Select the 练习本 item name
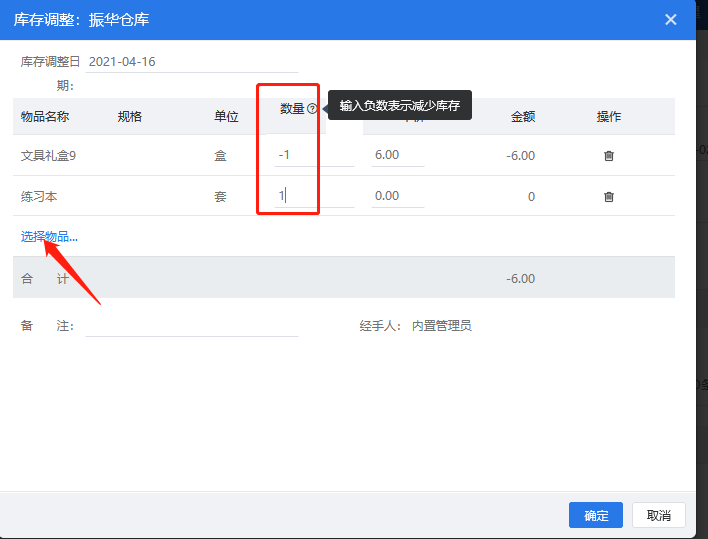Viewport: 708px width, 539px height. click(39, 197)
